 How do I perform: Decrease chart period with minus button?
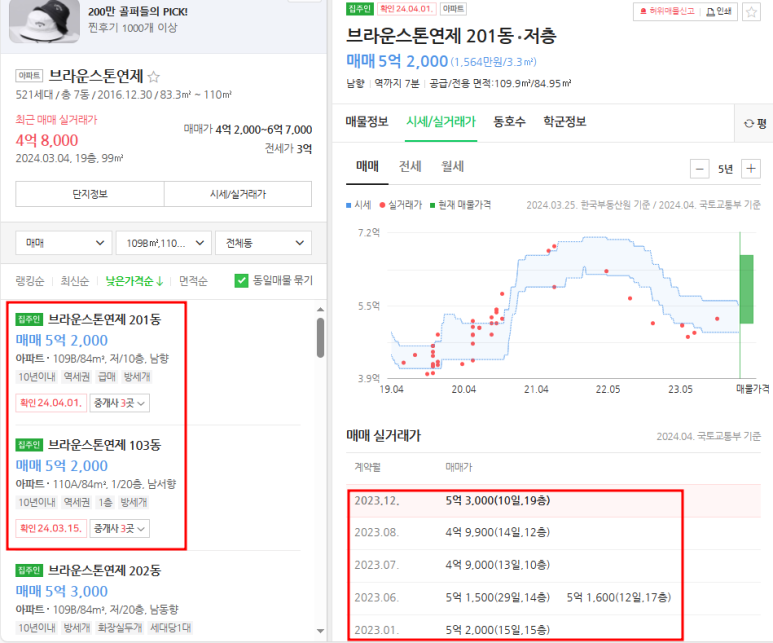700,169
